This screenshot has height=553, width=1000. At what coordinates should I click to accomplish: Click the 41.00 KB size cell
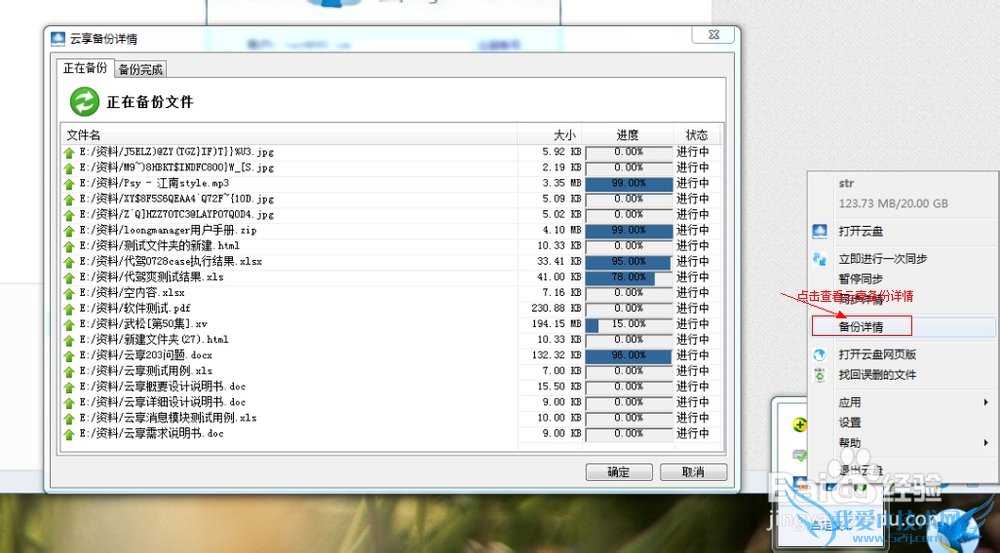tap(559, 277)
